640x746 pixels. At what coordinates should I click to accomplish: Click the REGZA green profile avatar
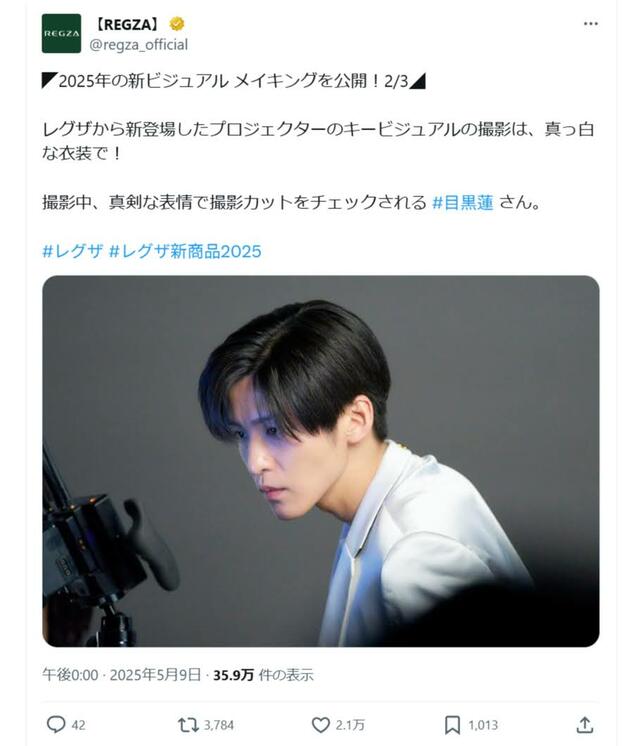61,33
